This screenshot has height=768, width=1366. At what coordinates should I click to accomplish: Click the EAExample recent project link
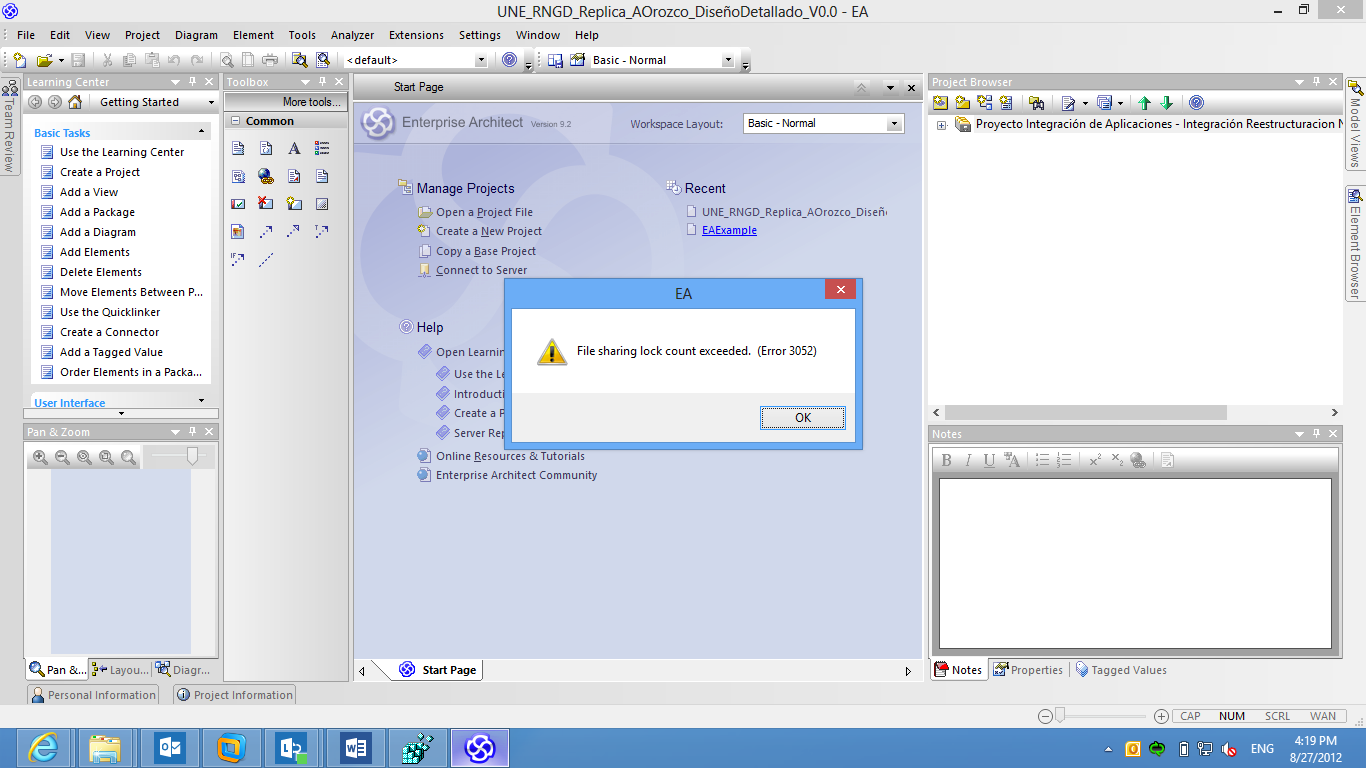(729, 230)
